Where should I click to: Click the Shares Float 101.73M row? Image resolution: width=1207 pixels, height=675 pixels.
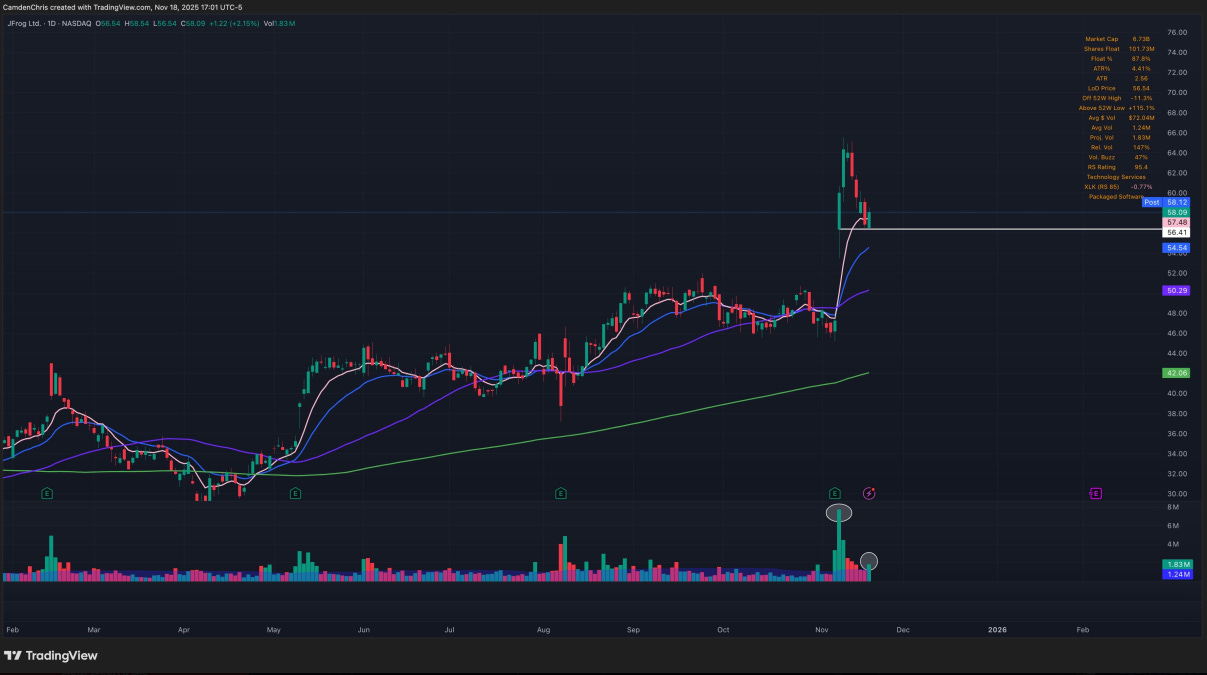[x=1118, y=49]
